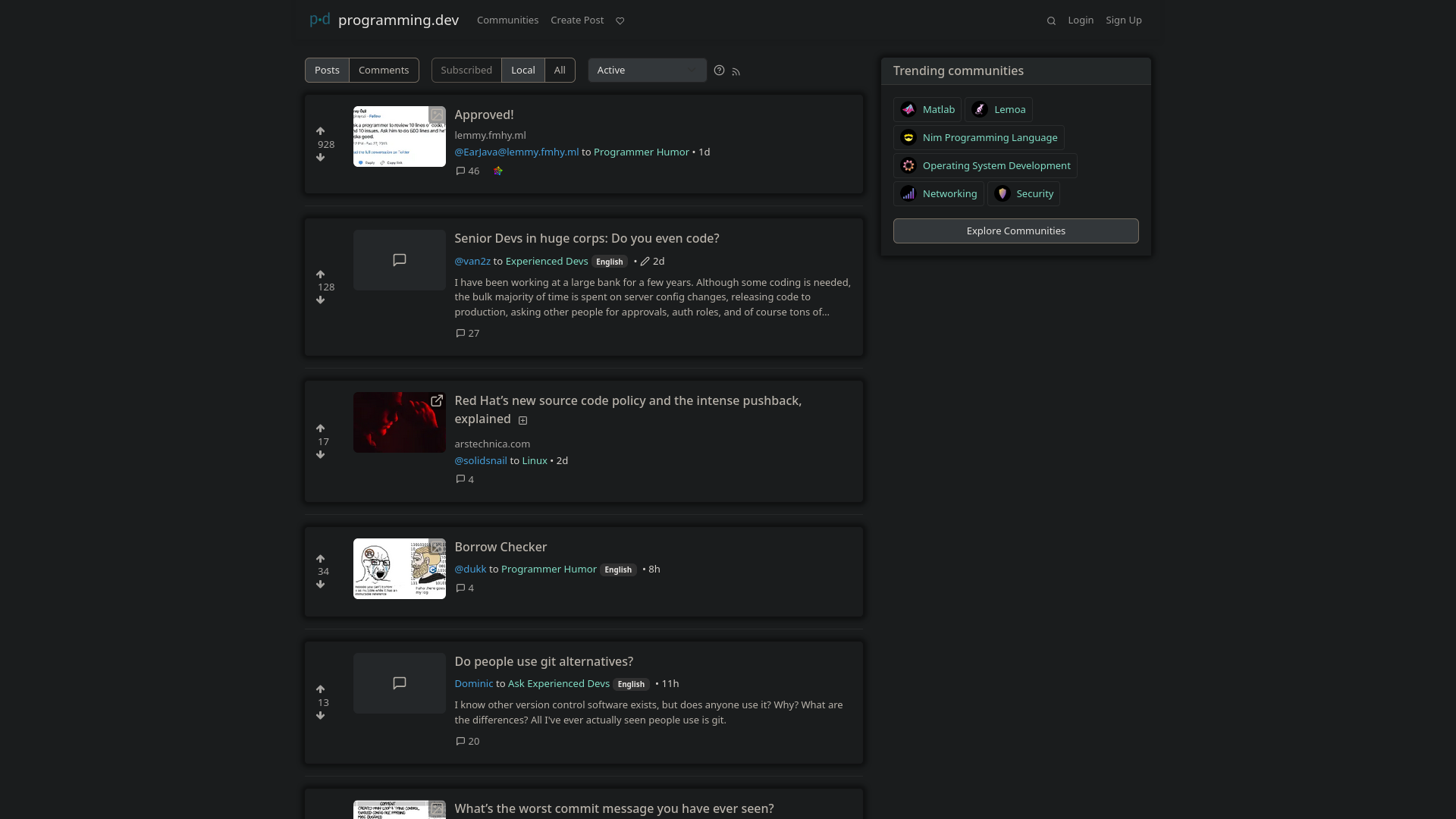Downvote the Approved! post
Image resolution: width=1456 pixels, height=819 pixels.
320,158
